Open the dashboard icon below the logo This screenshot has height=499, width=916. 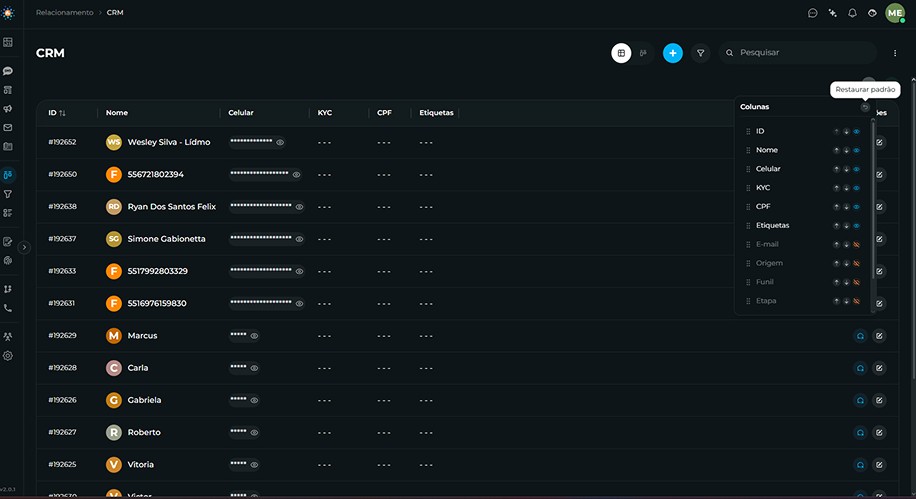click(x=8, y=42)
